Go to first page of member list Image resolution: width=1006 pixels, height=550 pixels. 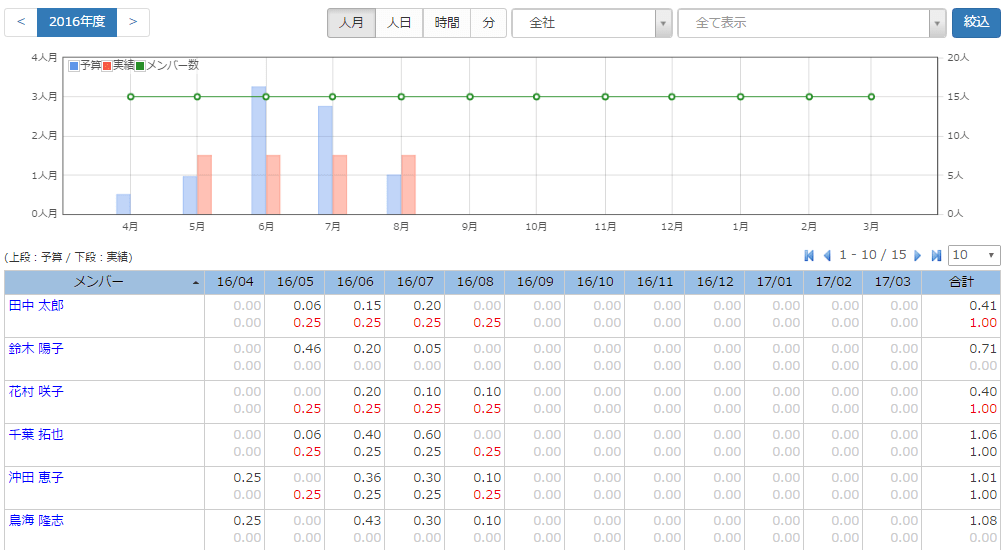pos(809,256)
